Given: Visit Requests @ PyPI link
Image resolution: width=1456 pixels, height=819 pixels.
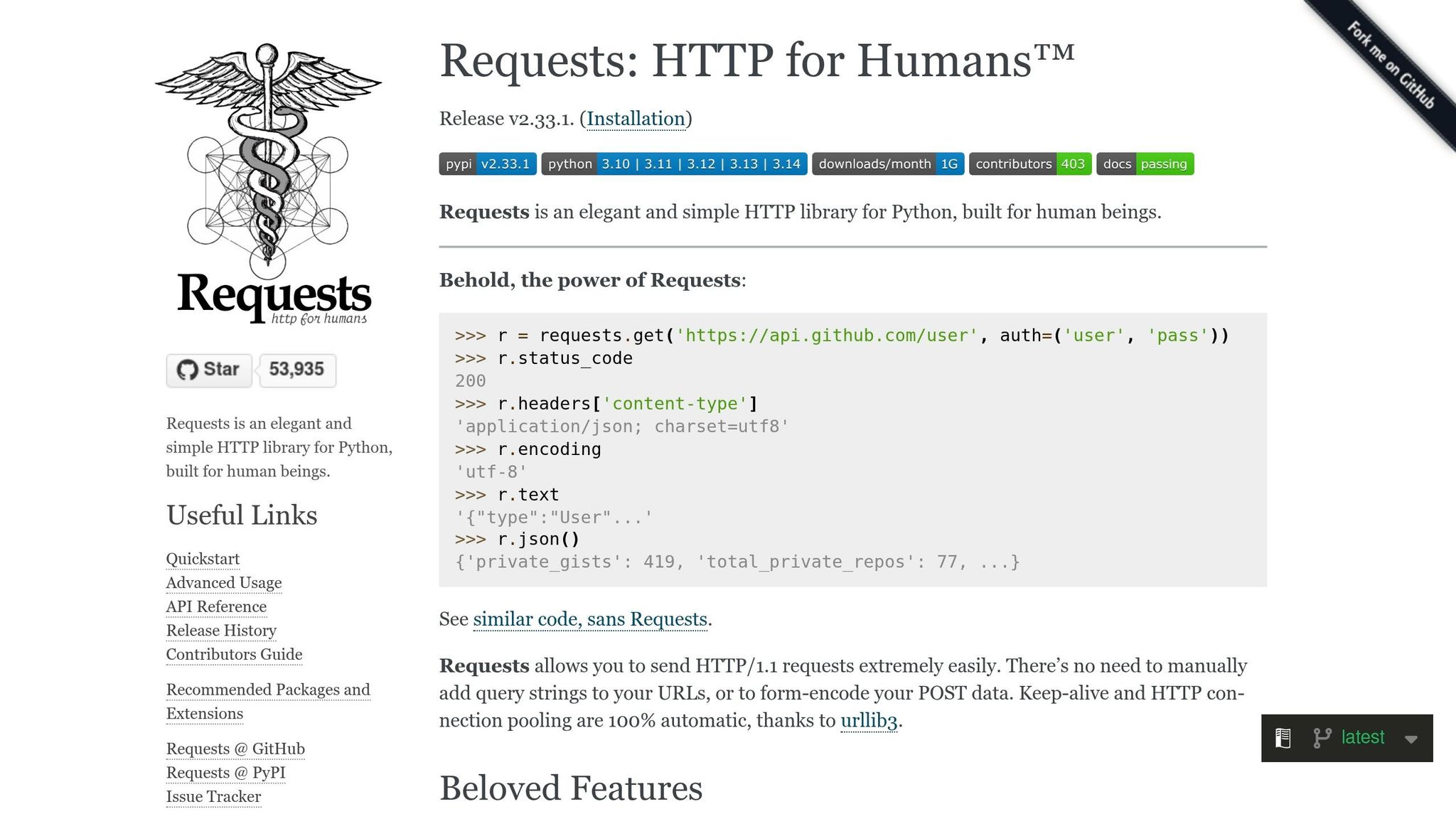Looking at the screenshot, I should pyautogui.click(x=226, y=773).
